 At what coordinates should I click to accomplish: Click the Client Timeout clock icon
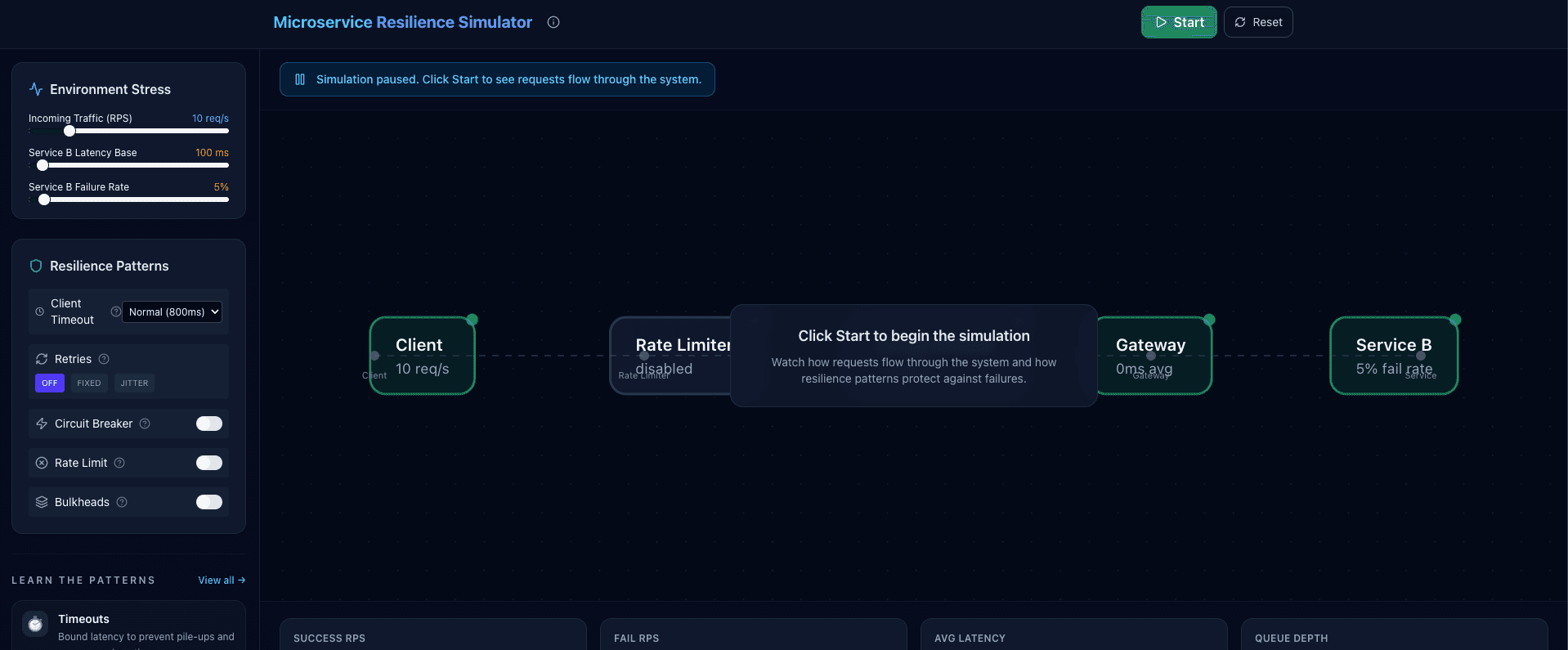[x=39, y=312]
